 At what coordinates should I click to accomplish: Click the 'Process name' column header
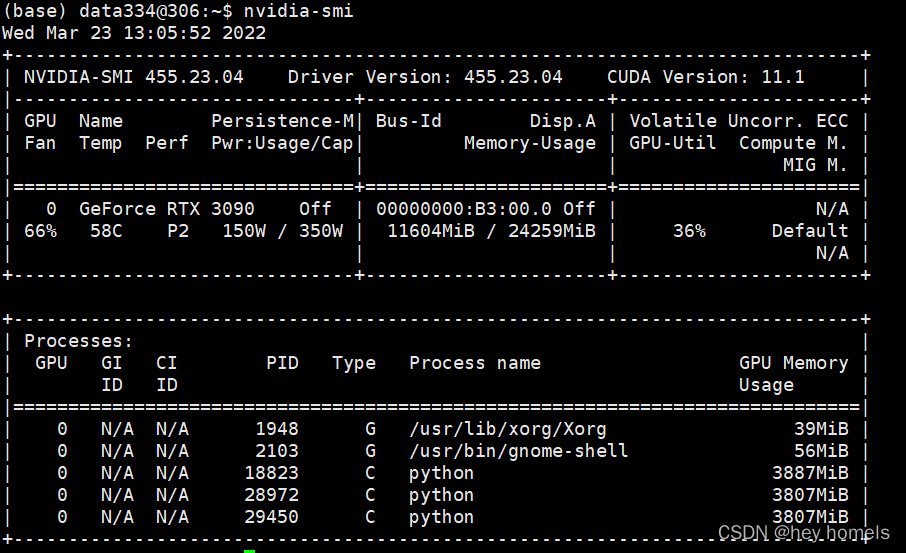(475, 363)
